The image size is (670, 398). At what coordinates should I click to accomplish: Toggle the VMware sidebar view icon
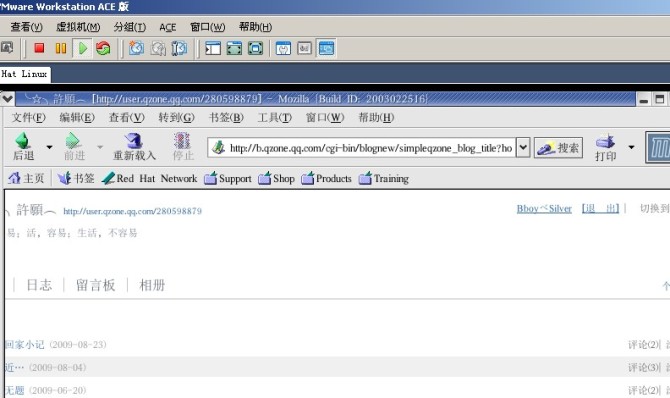point(213,48)
